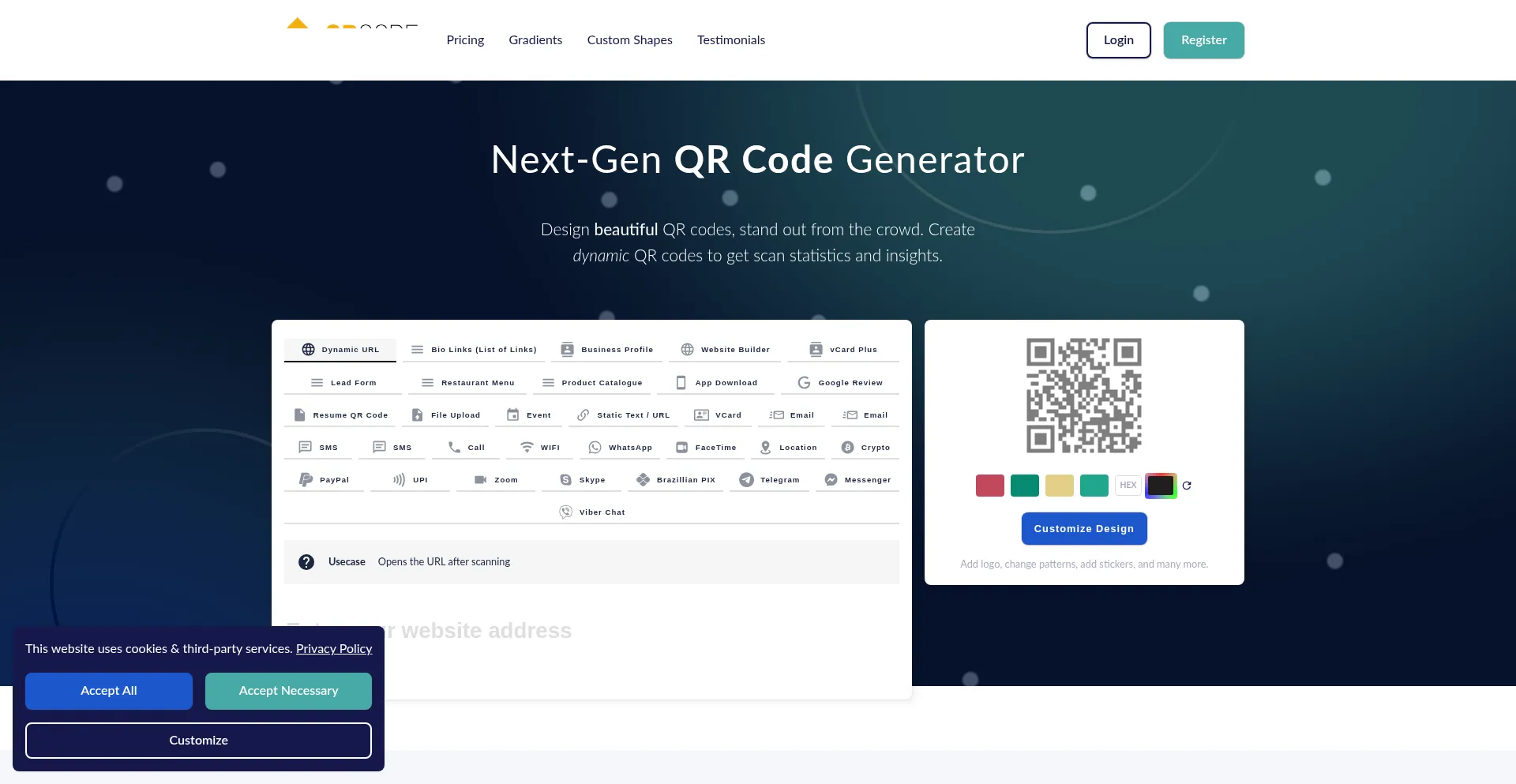Pick the red color swatch

click(989, 486)
